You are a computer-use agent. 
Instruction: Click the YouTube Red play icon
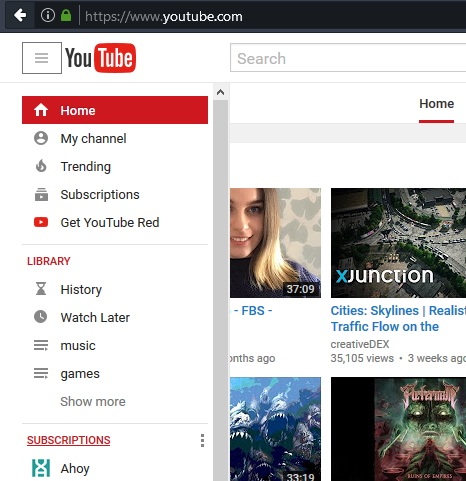click(41, 222)
